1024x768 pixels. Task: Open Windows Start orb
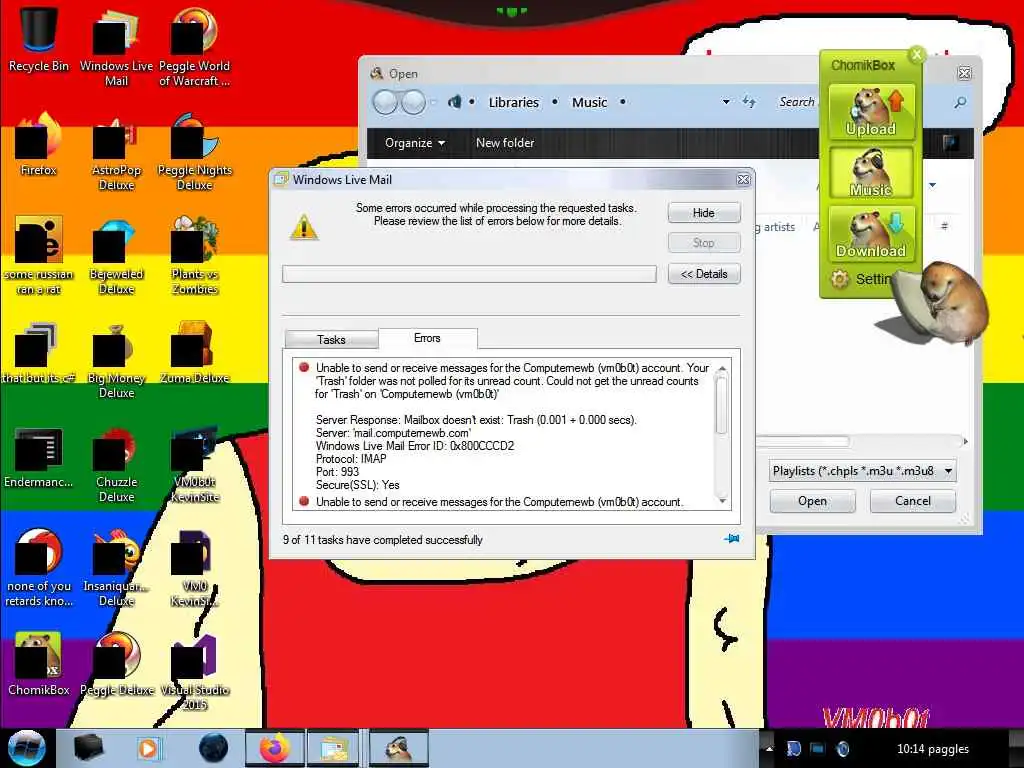(x=27, y=748)
